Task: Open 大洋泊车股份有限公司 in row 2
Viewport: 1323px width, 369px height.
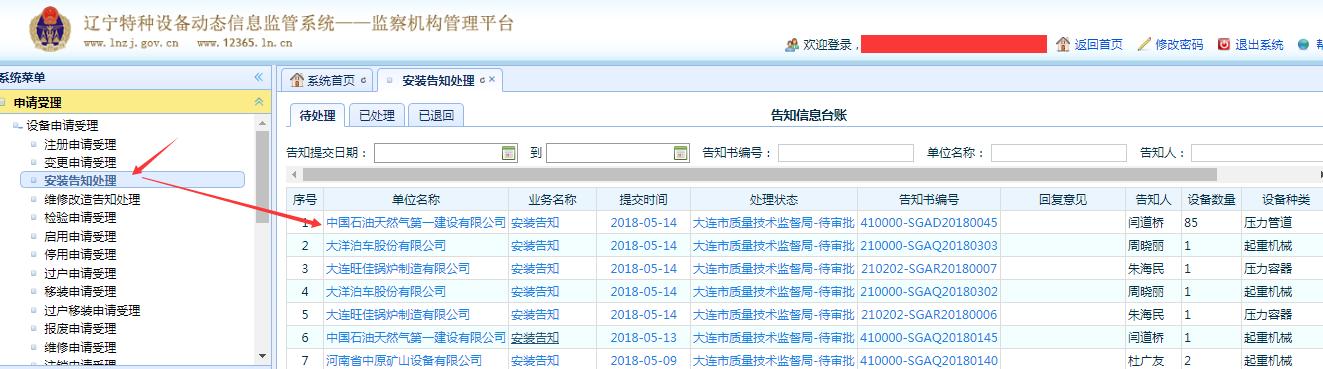Action: pos(386,245)
